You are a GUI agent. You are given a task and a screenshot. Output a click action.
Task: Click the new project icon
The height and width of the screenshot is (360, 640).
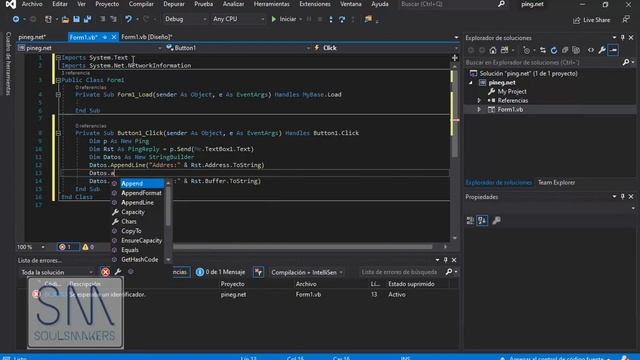[x=48, y=19]
